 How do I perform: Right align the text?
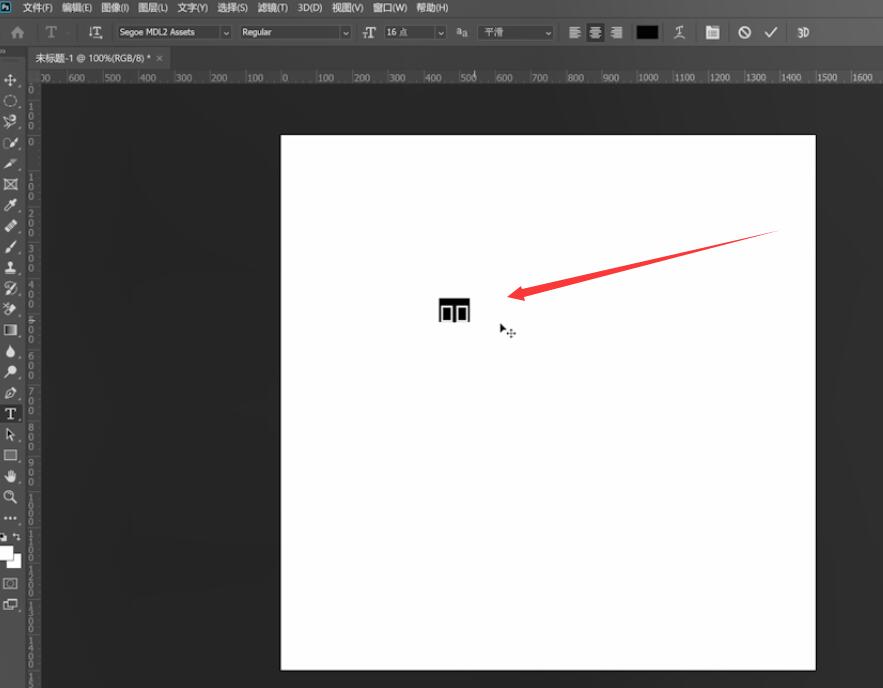tap(617, 33)
